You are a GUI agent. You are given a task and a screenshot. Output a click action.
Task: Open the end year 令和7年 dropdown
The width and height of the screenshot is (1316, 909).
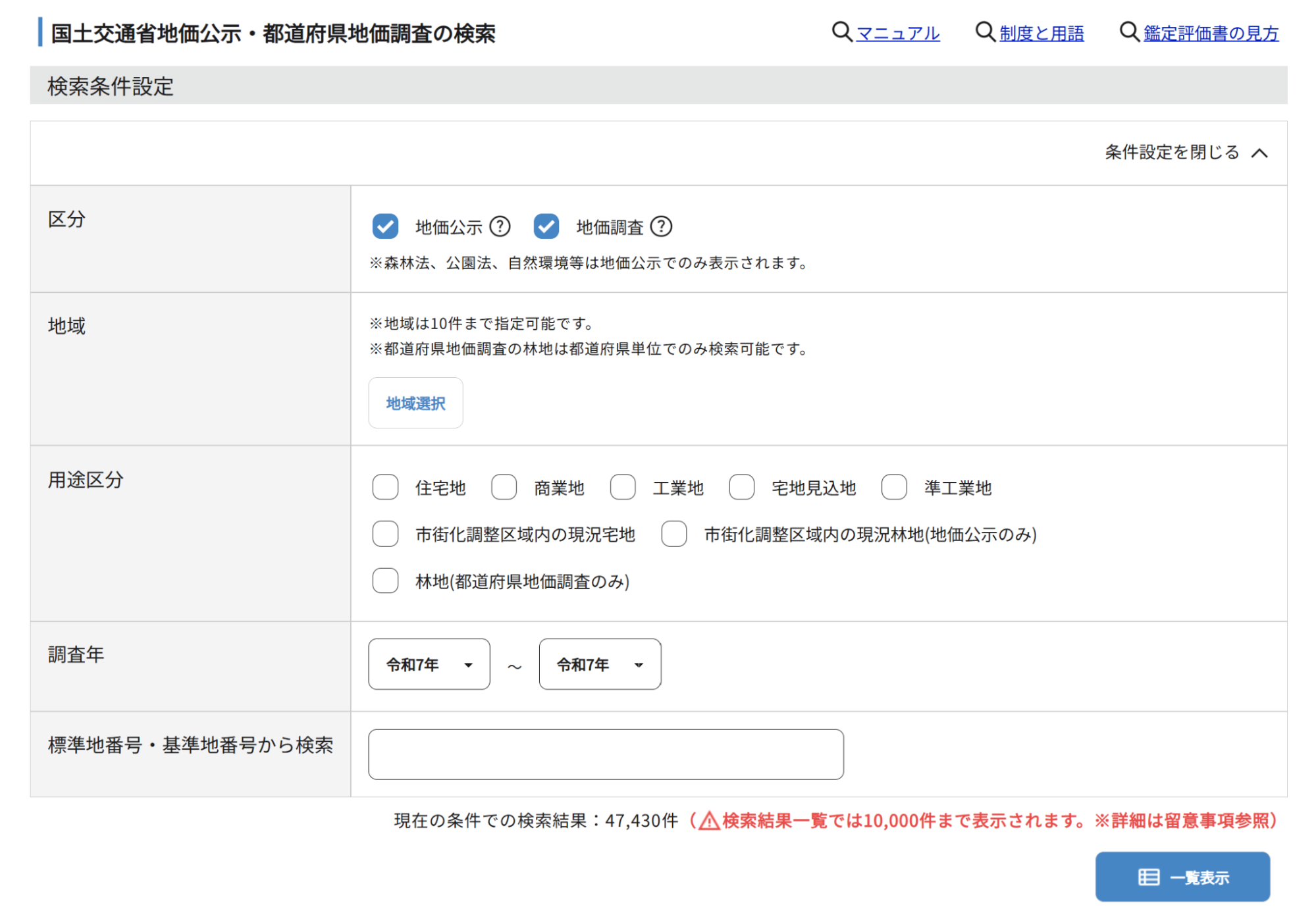tap(600, 664)
